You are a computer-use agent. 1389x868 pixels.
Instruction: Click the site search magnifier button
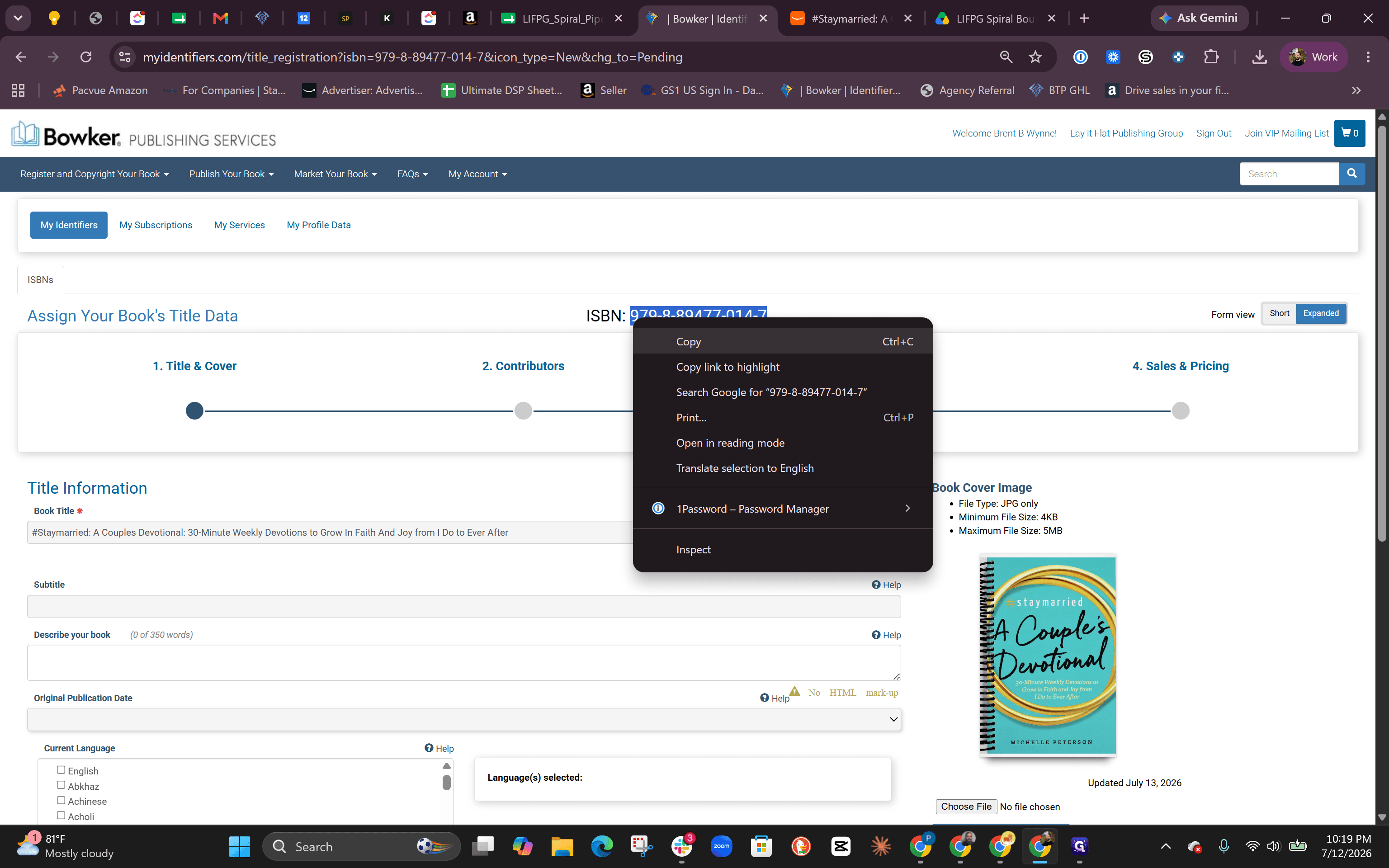pos(1351,173)
